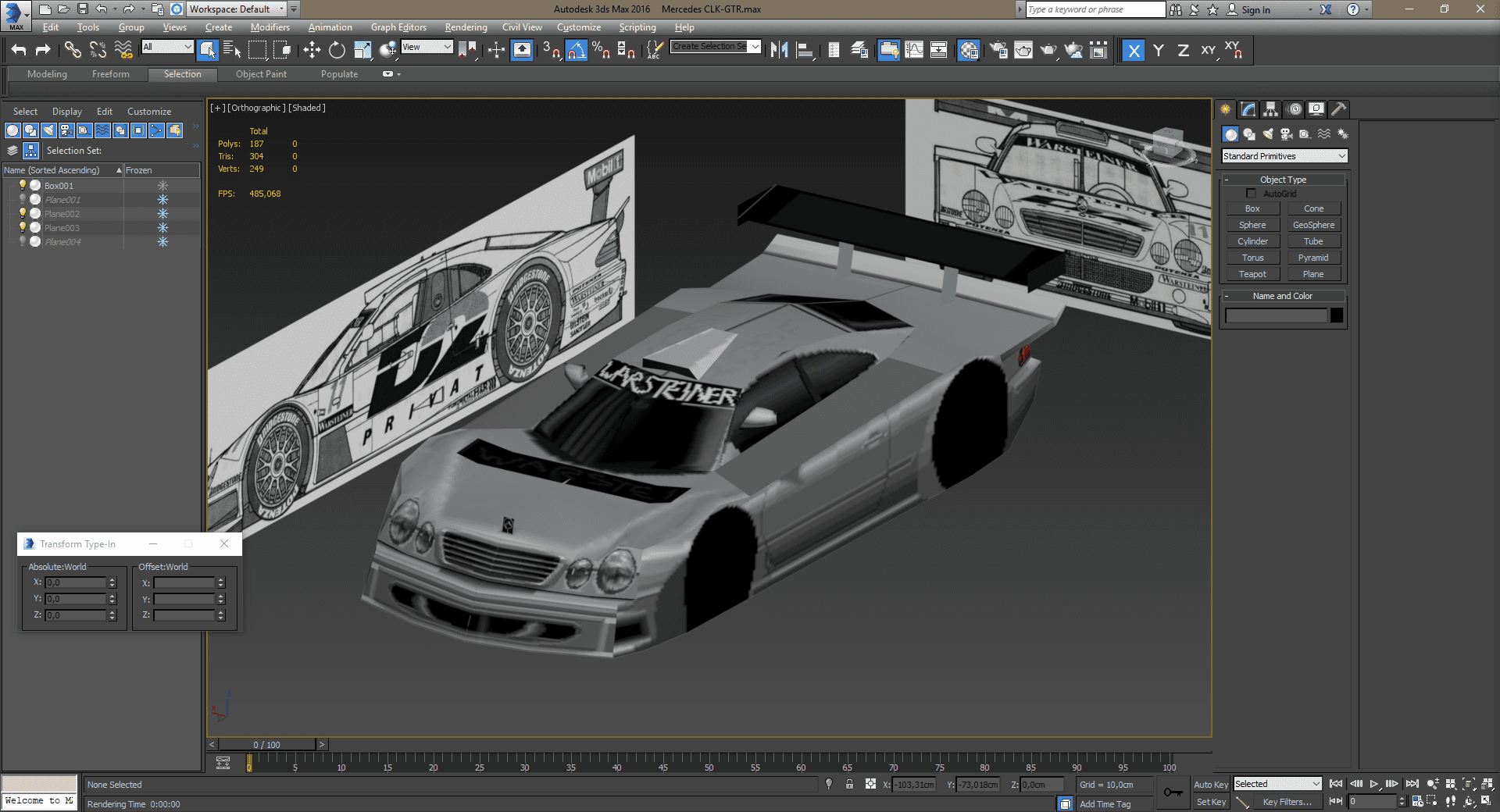Open the Graph Editors menu
The height and width of the screenshot is (812, 1500).
click(x=398, y=27)
